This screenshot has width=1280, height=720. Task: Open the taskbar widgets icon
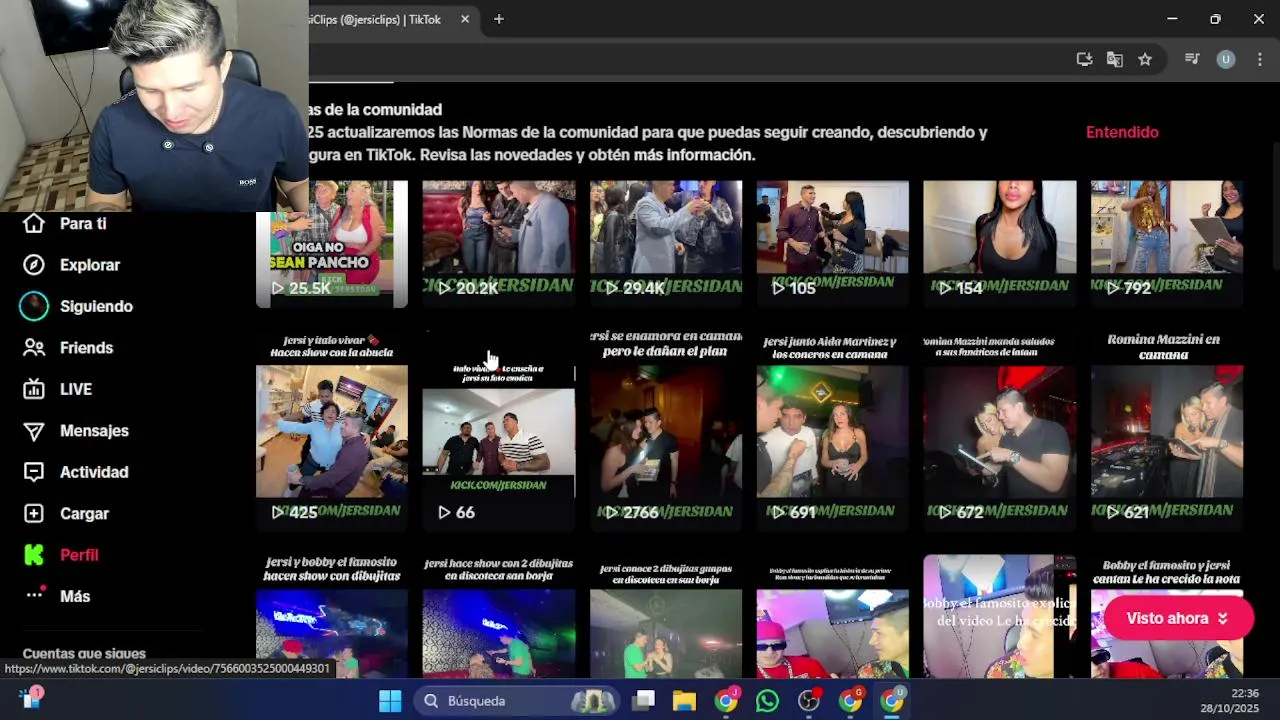(x=31, y=699)
